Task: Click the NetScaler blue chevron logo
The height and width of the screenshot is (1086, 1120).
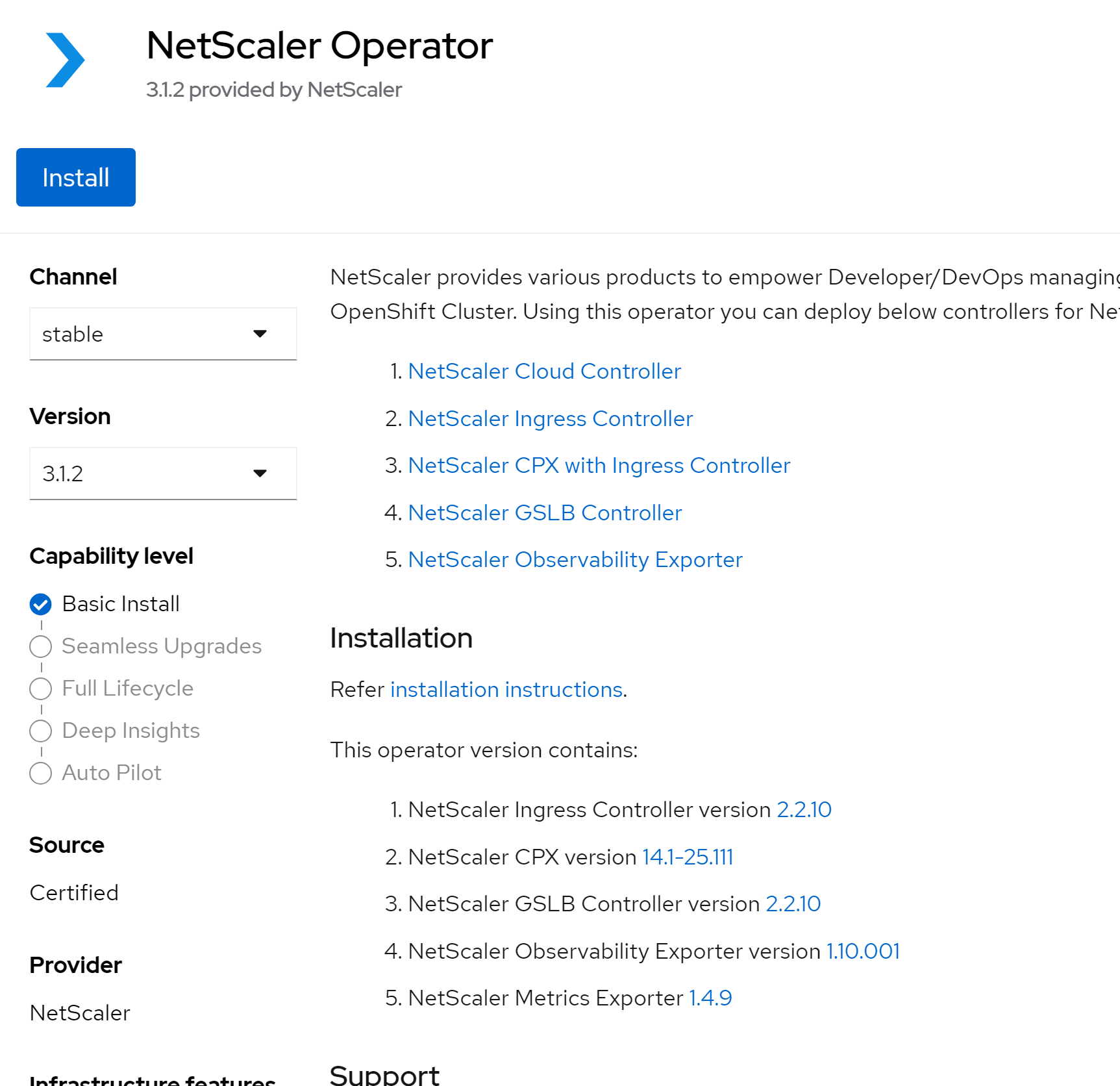Action: click(x=65, y=60)
